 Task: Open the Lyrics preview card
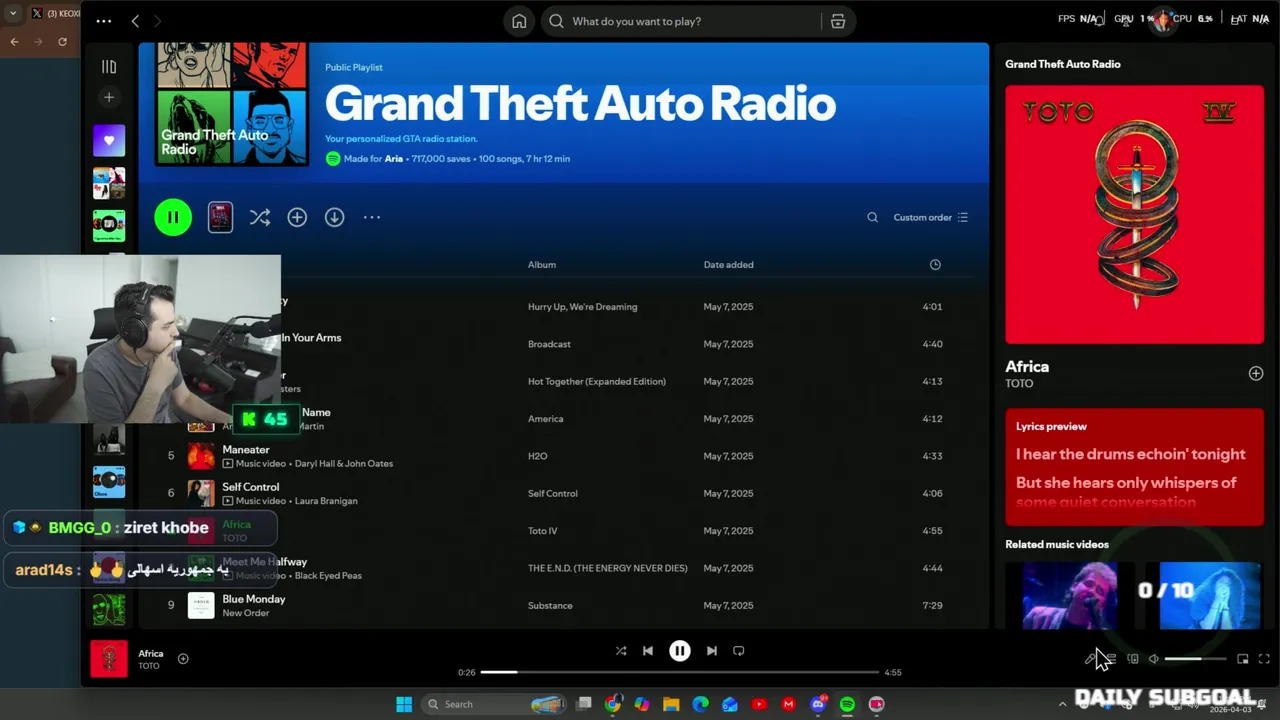point(1134,467)
